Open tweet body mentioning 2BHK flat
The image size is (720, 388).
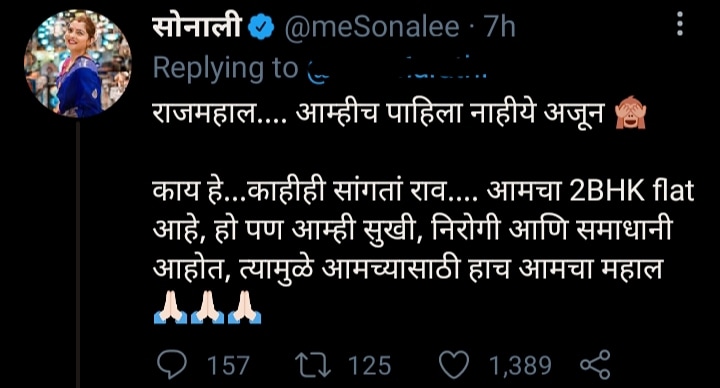click(423, 230)
